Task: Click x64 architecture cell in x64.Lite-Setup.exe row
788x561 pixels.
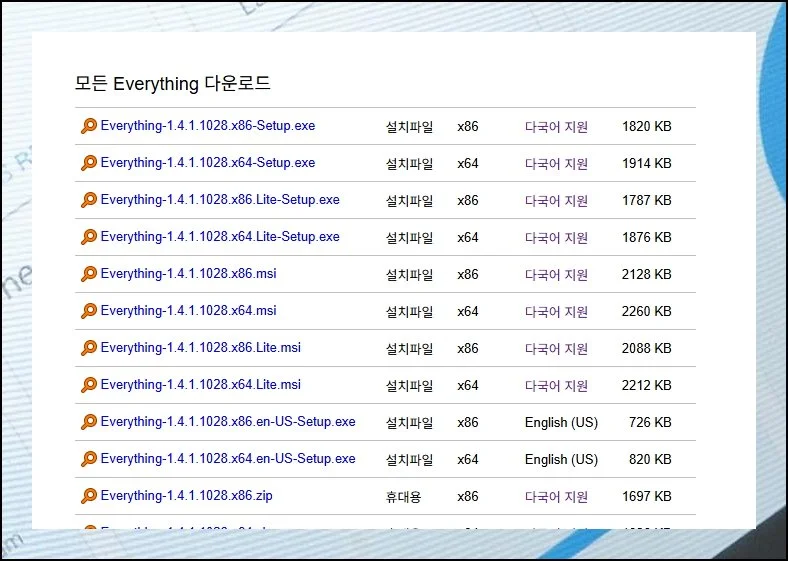Action: coord(468,238)
